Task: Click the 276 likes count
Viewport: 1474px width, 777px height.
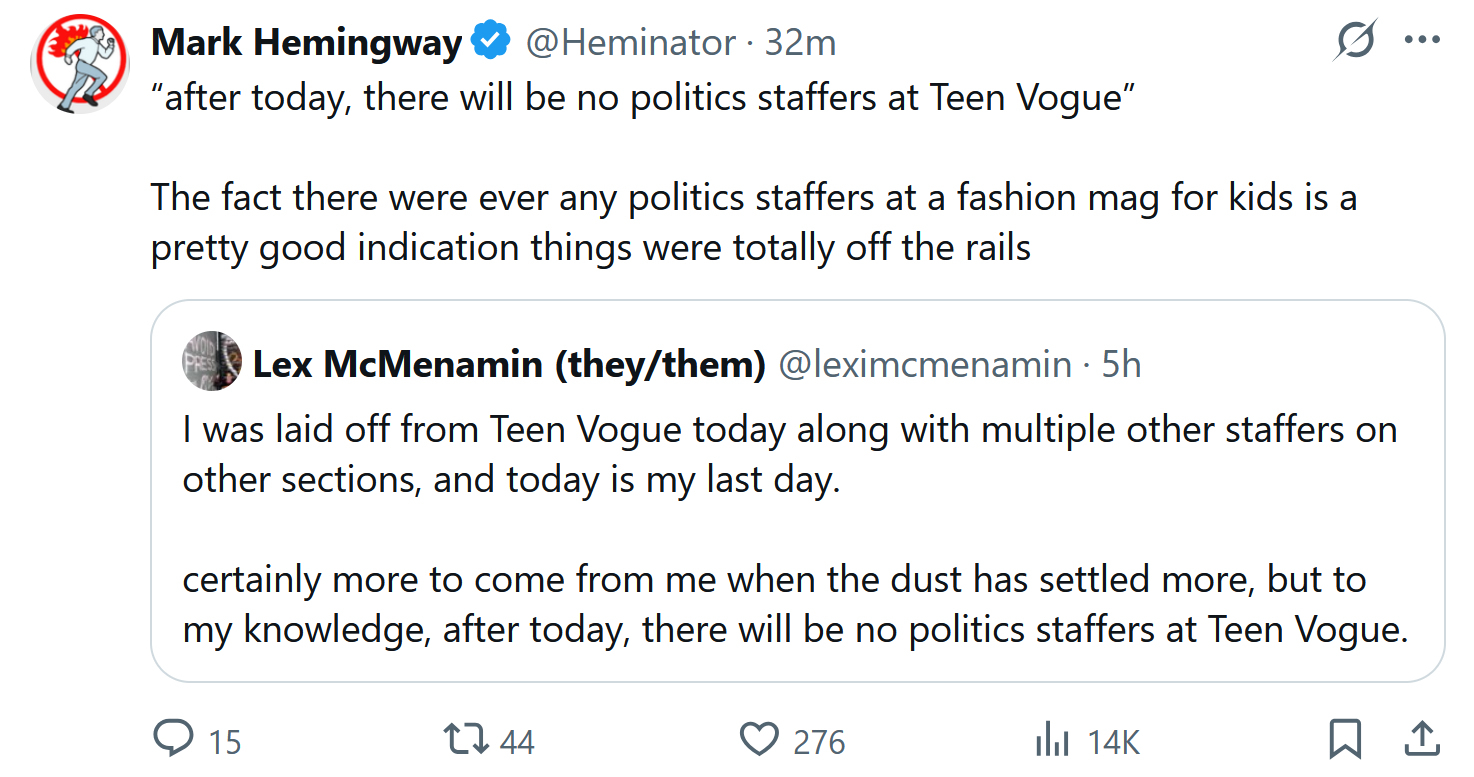Action: 819,742
